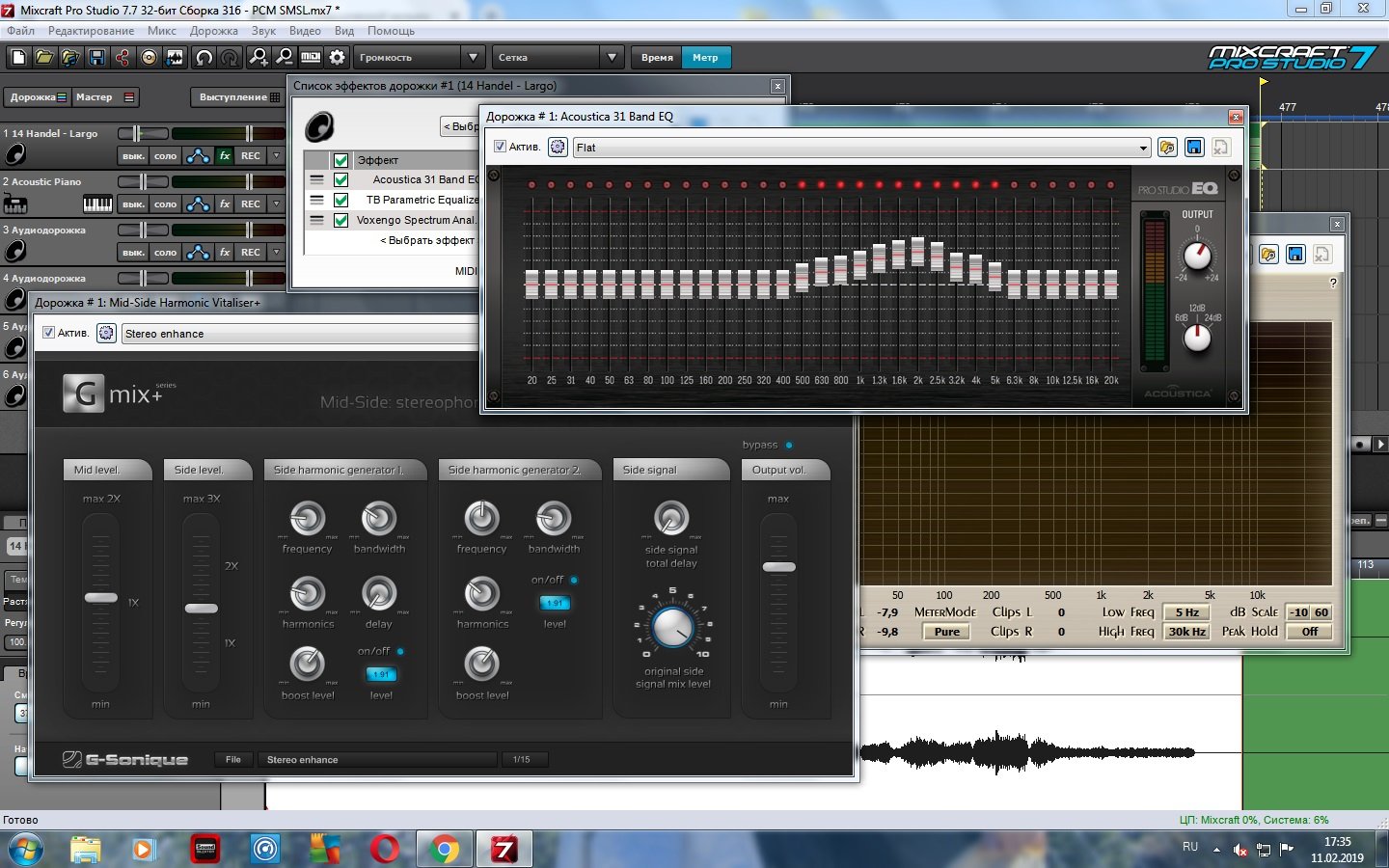1389x868 pixels.
Task: Open track options arrow for track 3 Аудиодорожка
Action: (277, 252)
